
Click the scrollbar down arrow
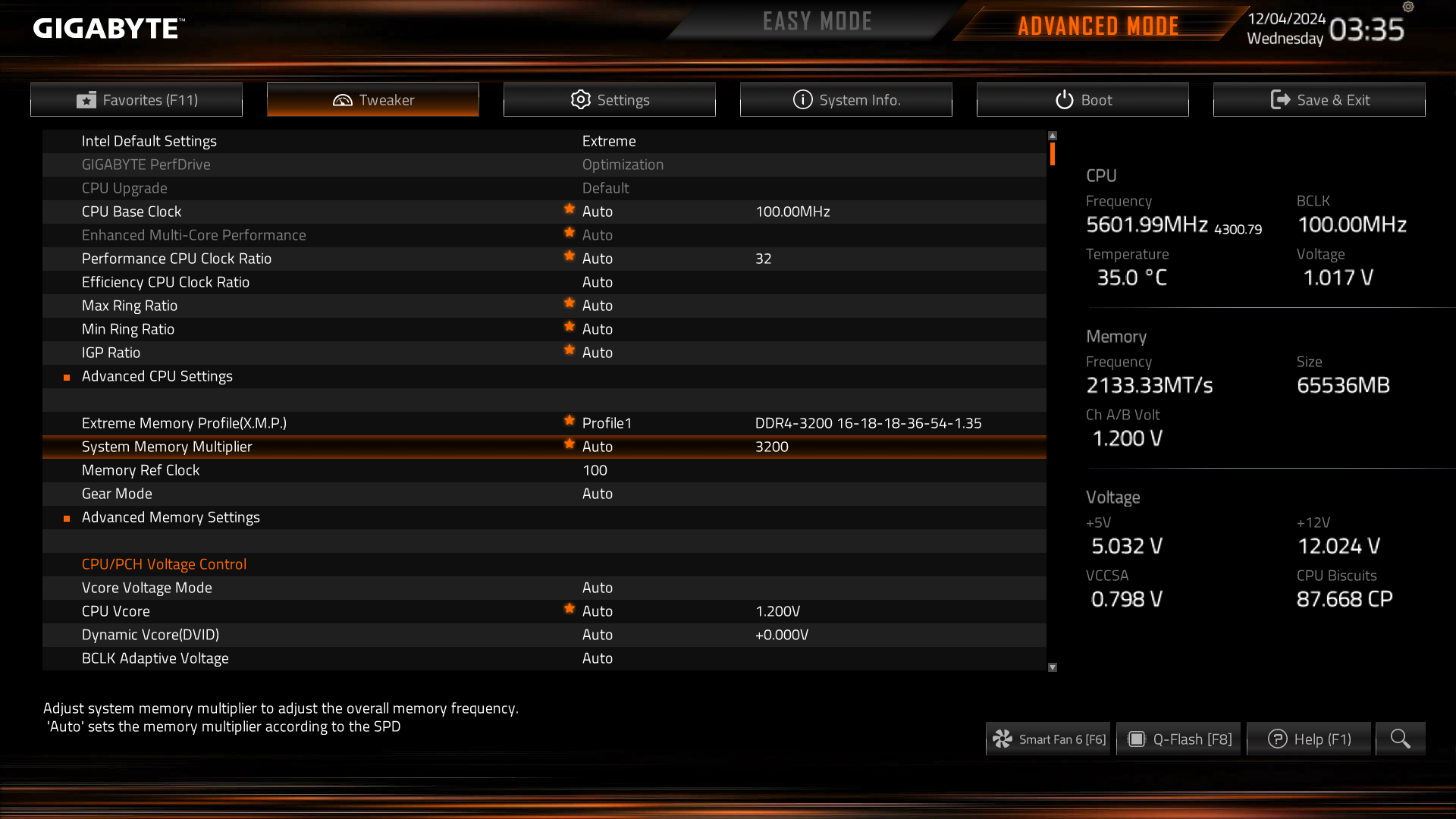pos(1053,667)
